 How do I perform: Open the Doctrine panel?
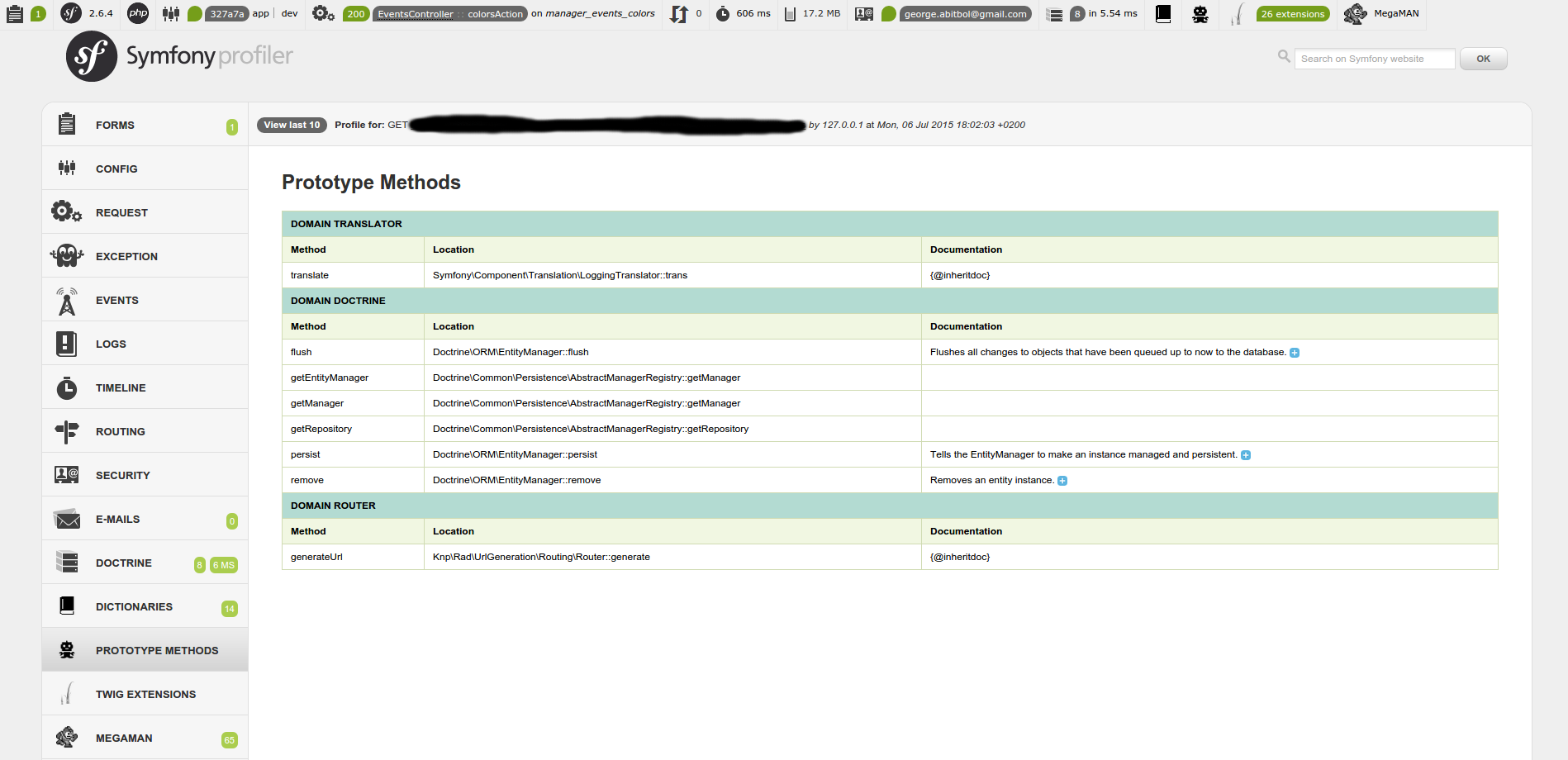pos(145,563)
